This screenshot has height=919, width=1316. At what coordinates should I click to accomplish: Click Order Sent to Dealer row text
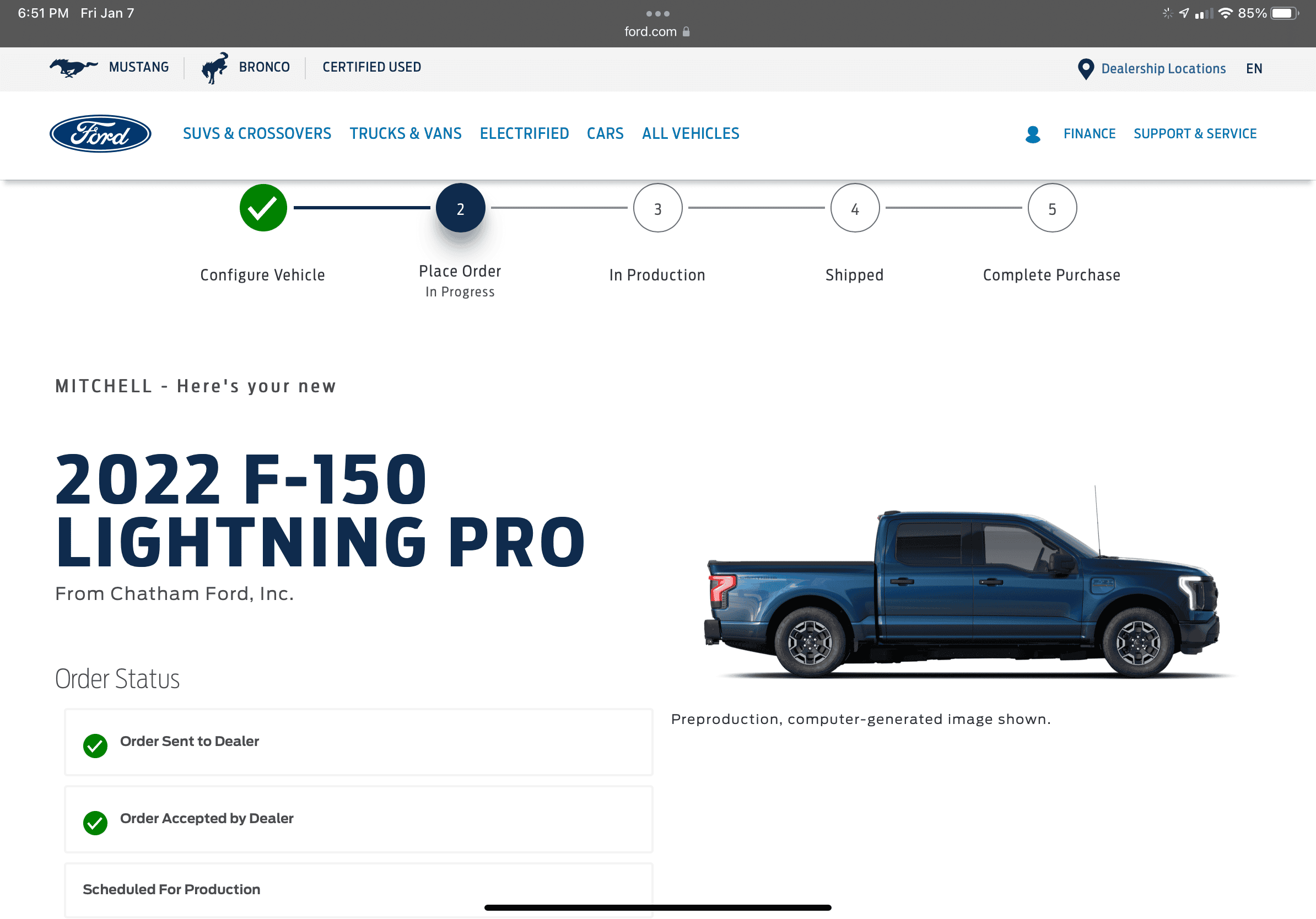coord(189,741)
